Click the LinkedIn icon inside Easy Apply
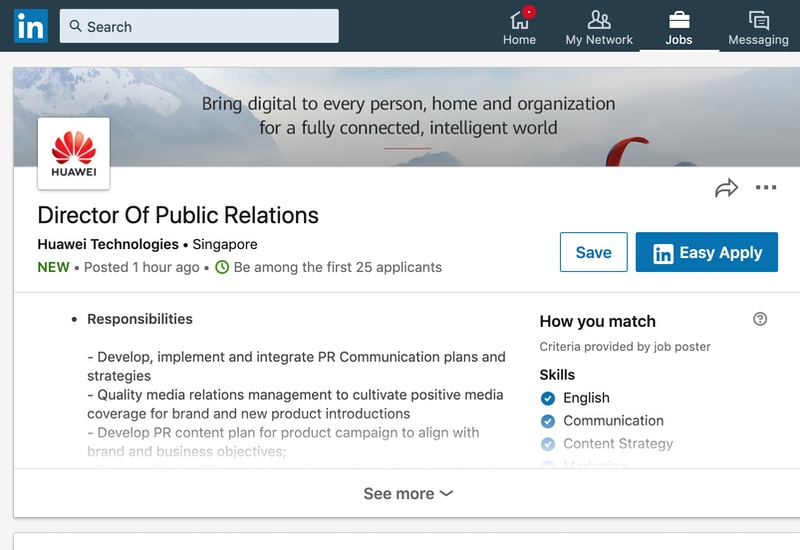This screenshot has width=800, height=550. pyautogui.click(x=663, y=253)
